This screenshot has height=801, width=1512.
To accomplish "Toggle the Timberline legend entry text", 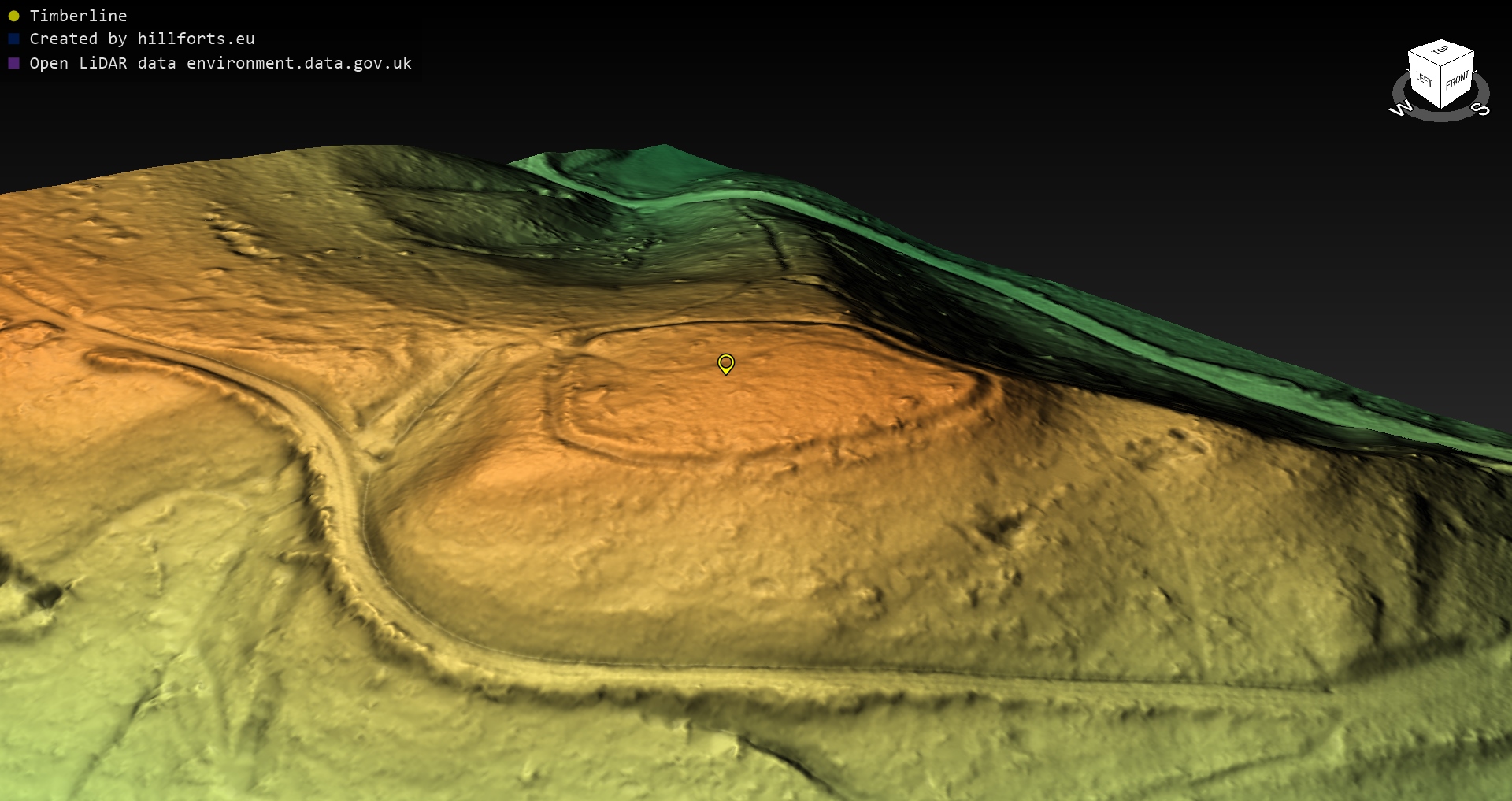I will coord(78,16).
